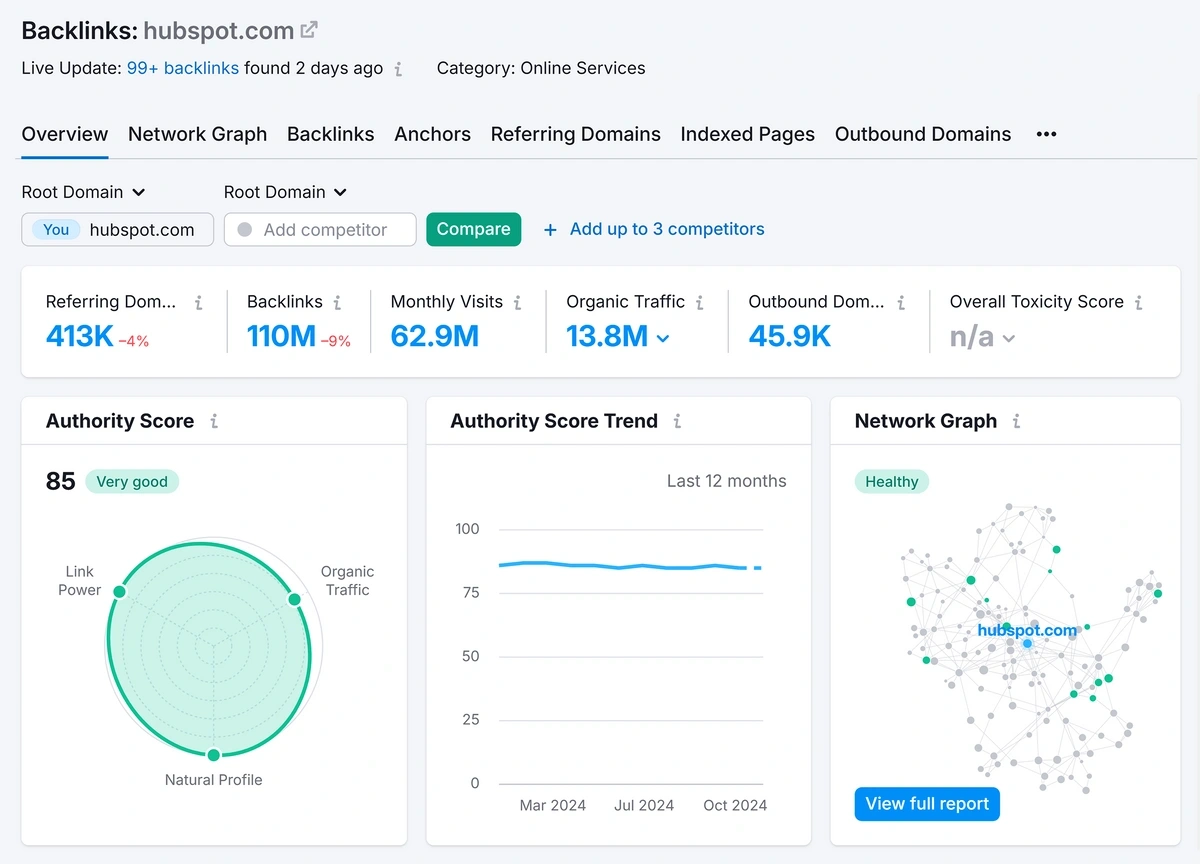
Task: Click the 45.9K outbound domains value
Action: tap(790, 337)
